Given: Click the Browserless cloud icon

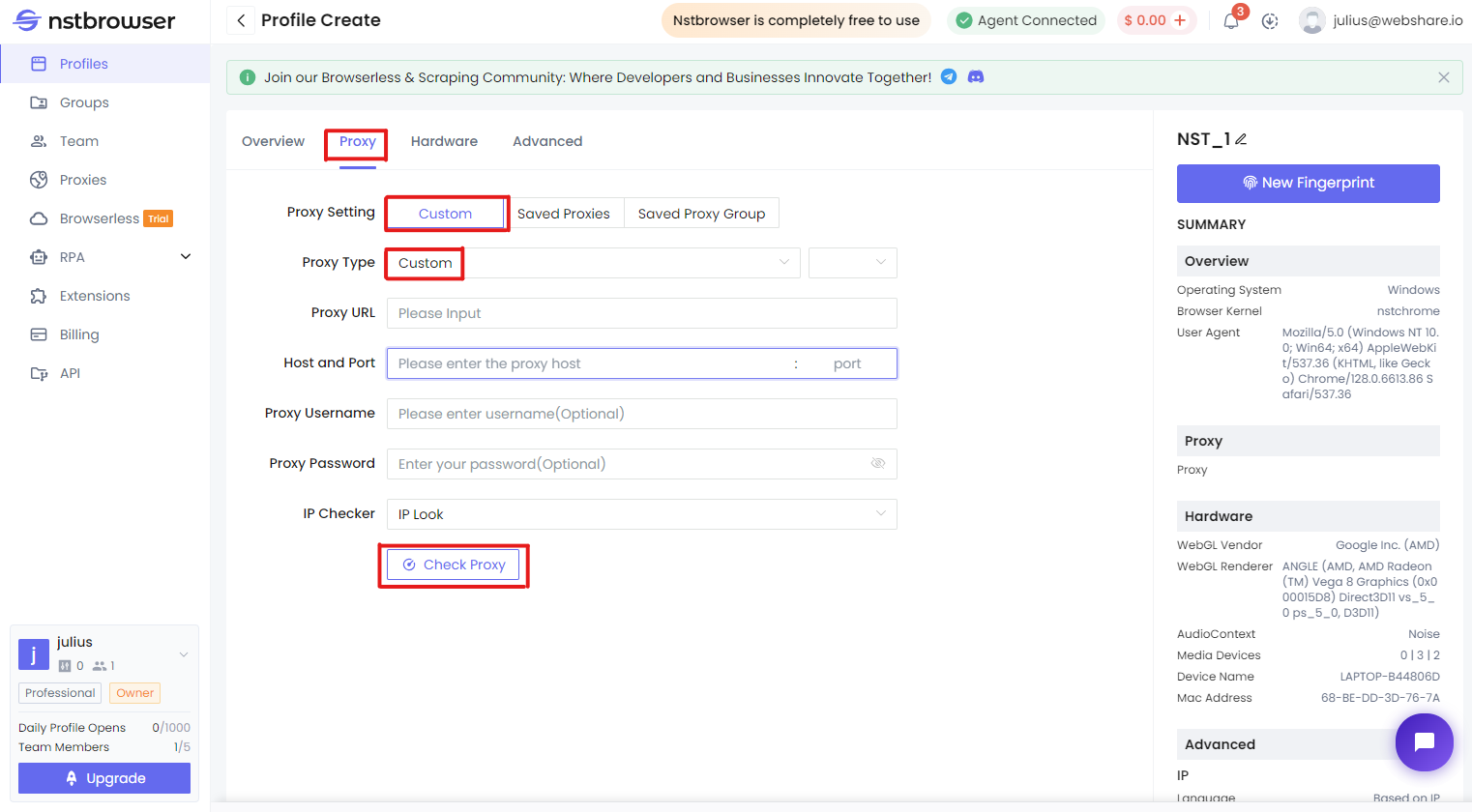Looking at the screenshot, I should point(39,218).
